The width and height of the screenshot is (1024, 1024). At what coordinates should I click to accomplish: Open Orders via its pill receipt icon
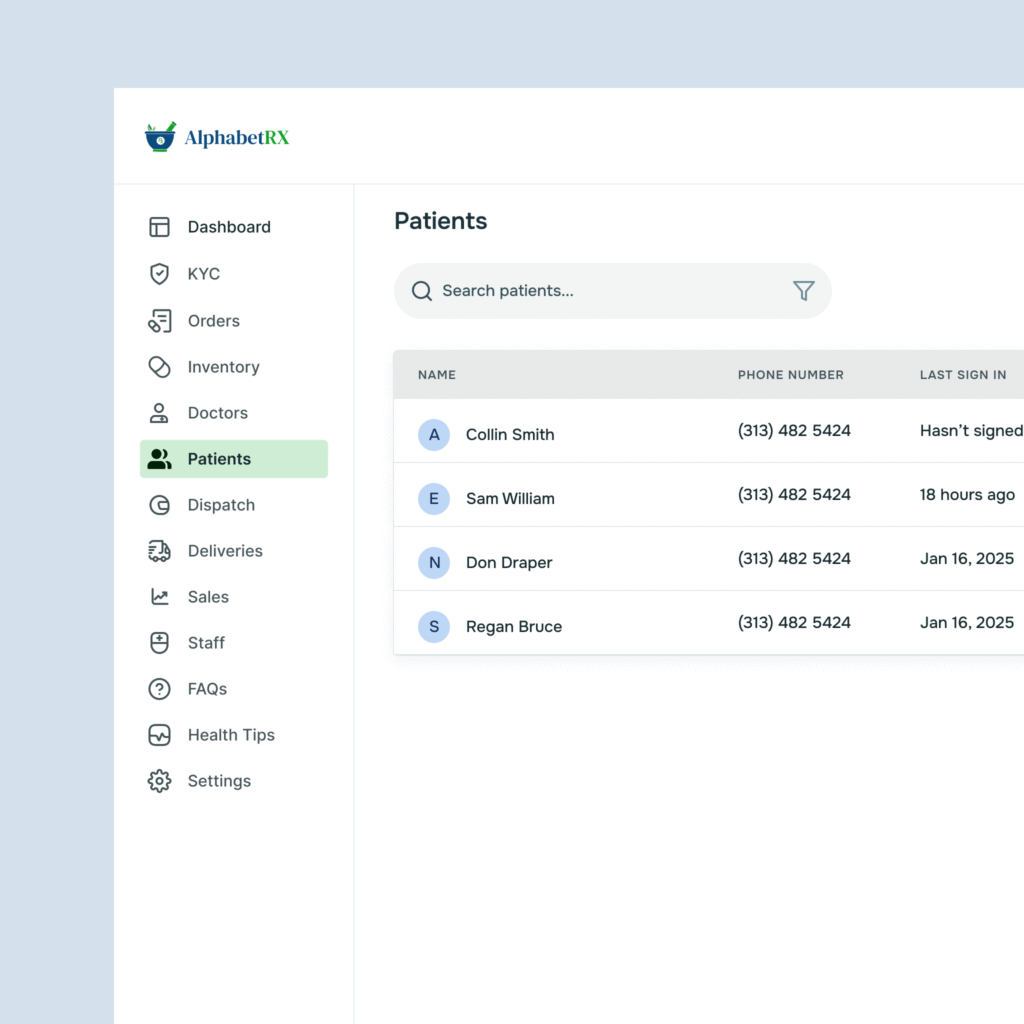point(159,321)
